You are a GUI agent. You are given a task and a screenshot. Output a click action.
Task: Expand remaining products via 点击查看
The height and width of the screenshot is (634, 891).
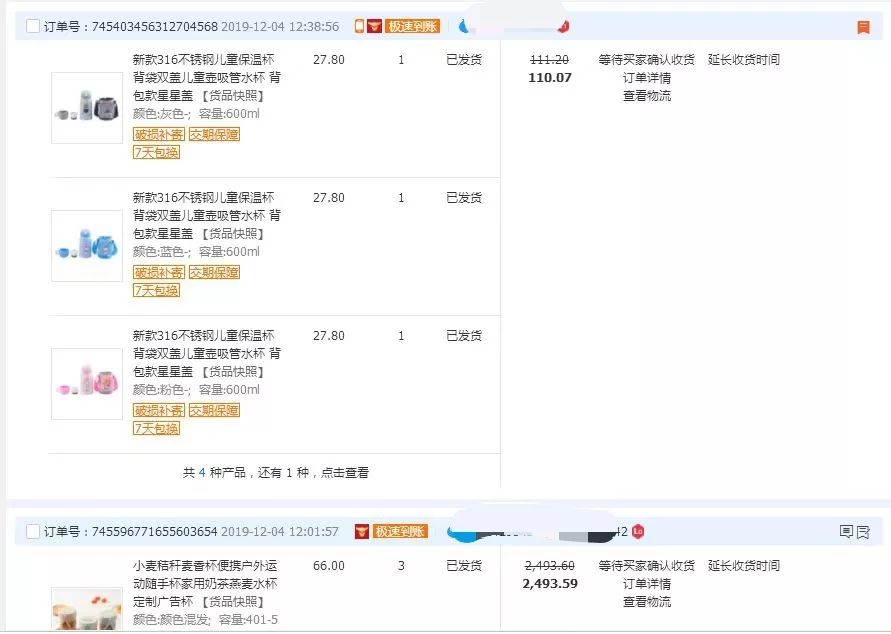click(345, 473)
